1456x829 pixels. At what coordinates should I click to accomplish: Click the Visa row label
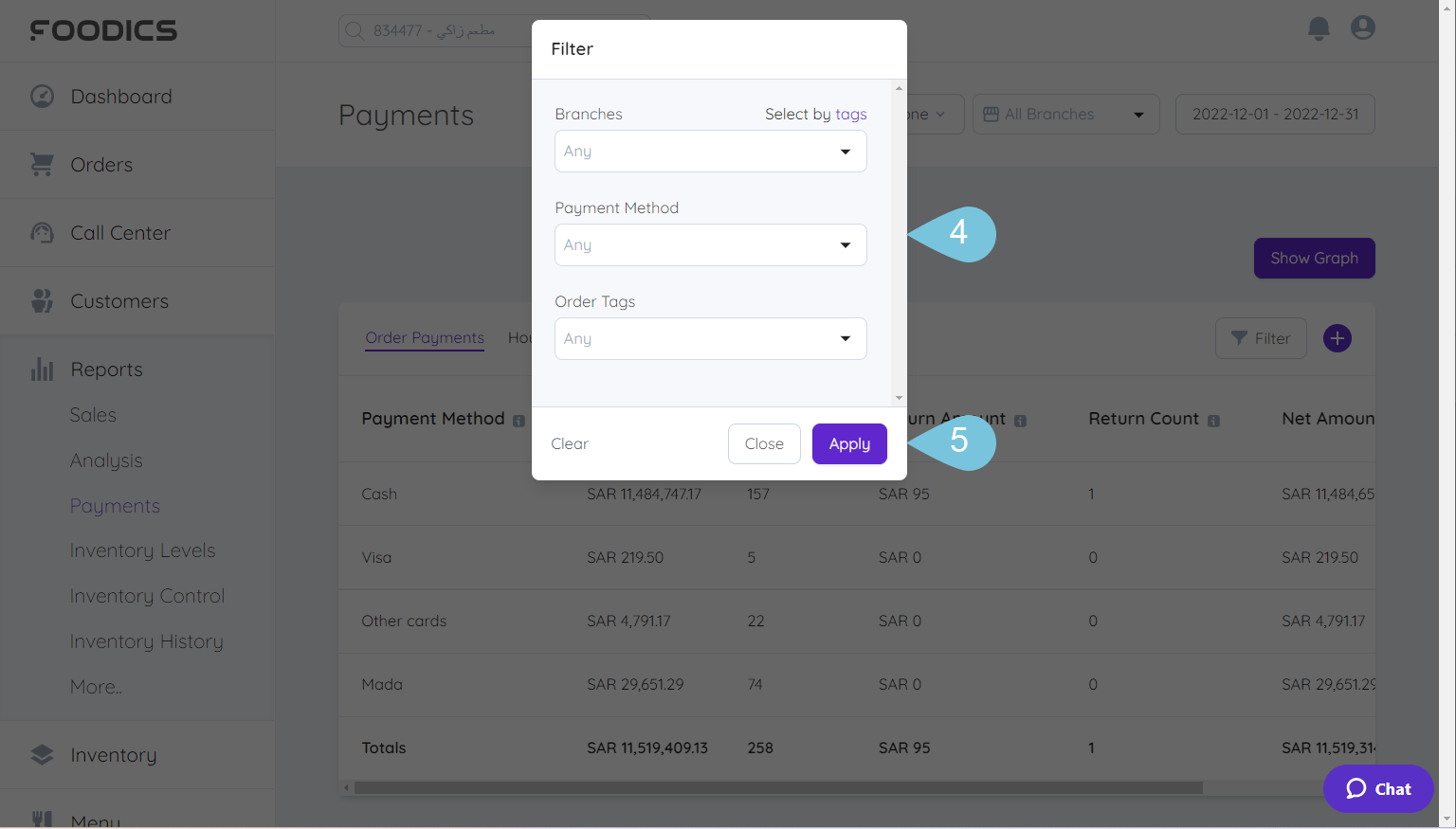pyautogui.click(x=376, y=558)
